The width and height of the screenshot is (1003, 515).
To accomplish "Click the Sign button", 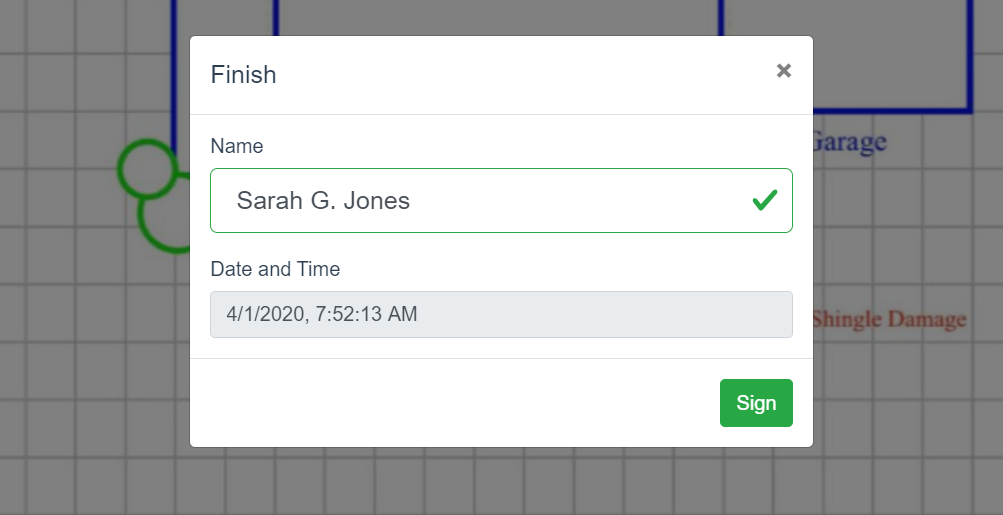I will [756, 403].
